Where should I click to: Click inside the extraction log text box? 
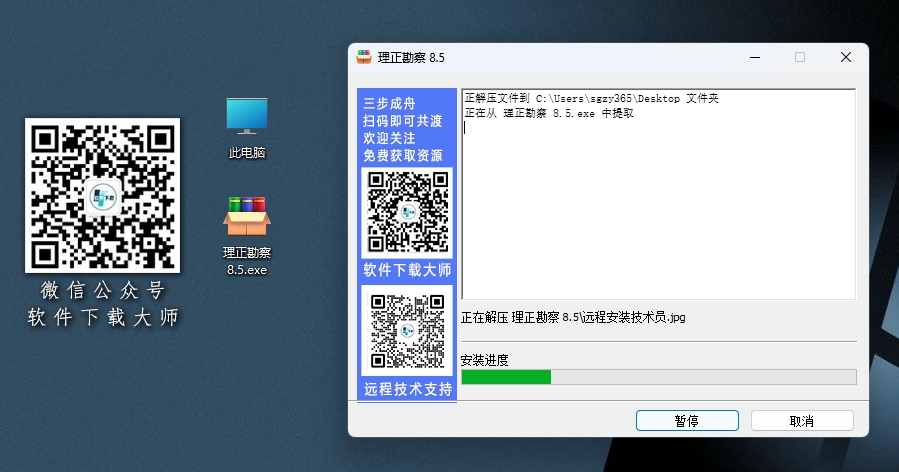tap(659, 194)
